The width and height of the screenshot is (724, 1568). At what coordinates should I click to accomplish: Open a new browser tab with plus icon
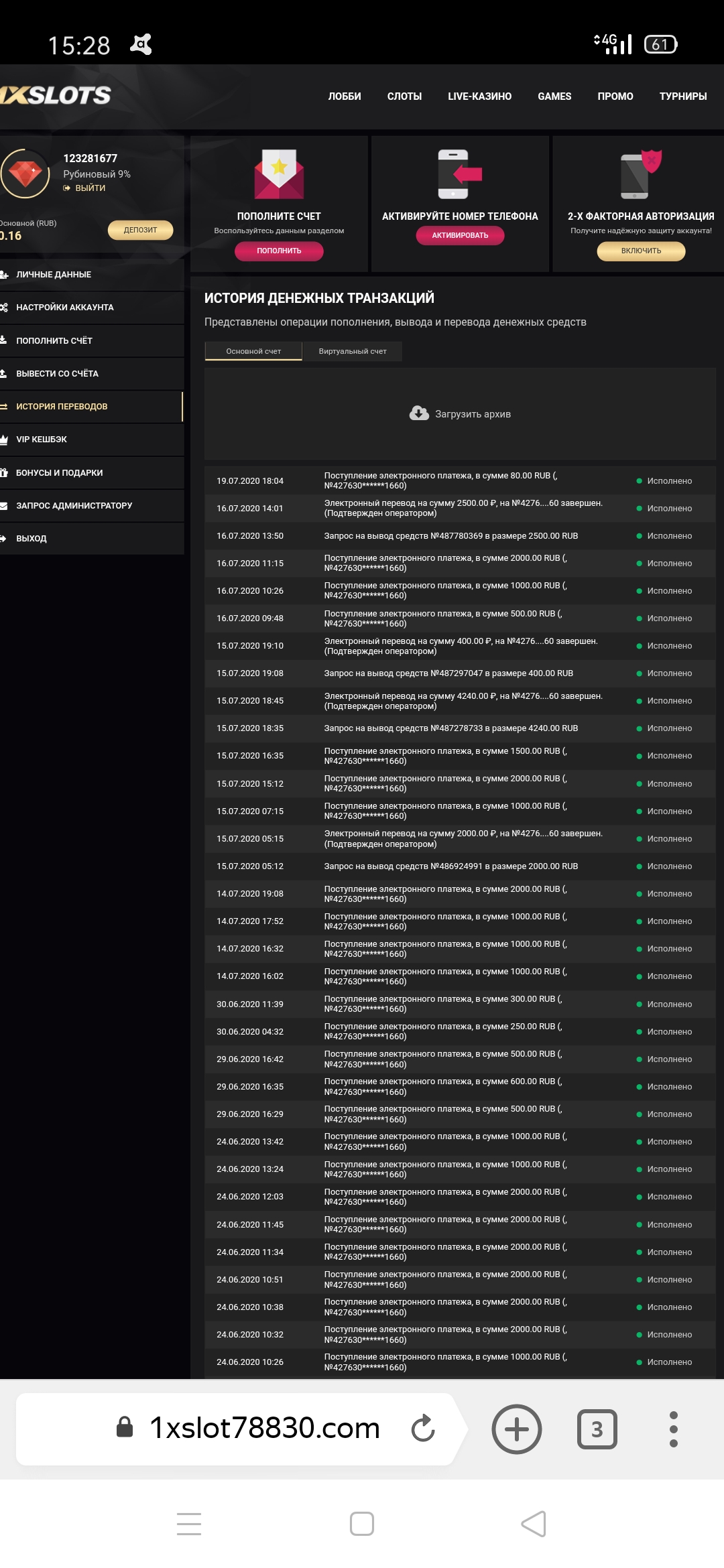coord(516,1429)
